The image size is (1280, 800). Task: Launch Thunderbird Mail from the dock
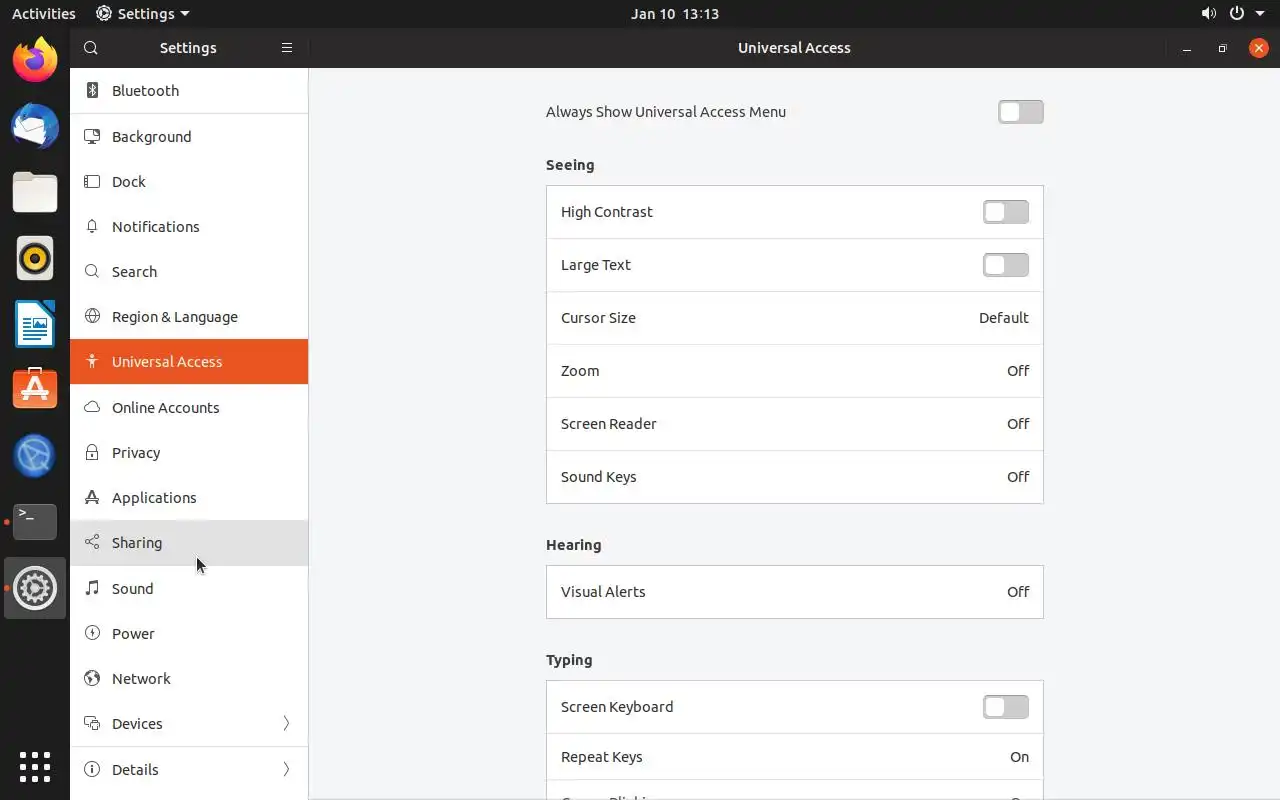pyautogui.click(x=35, y=126)
